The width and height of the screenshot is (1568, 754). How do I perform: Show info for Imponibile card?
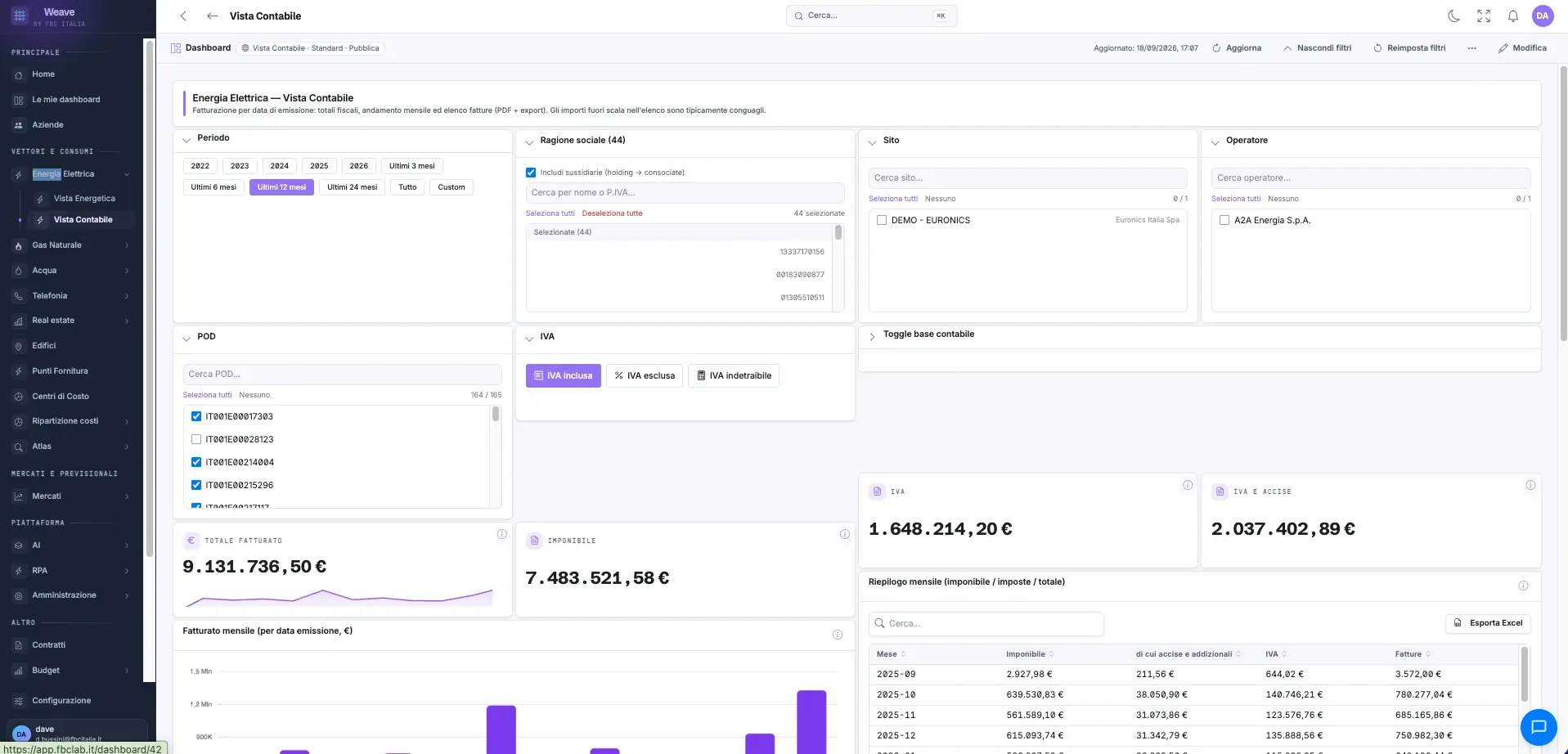(x=845, y=534)
